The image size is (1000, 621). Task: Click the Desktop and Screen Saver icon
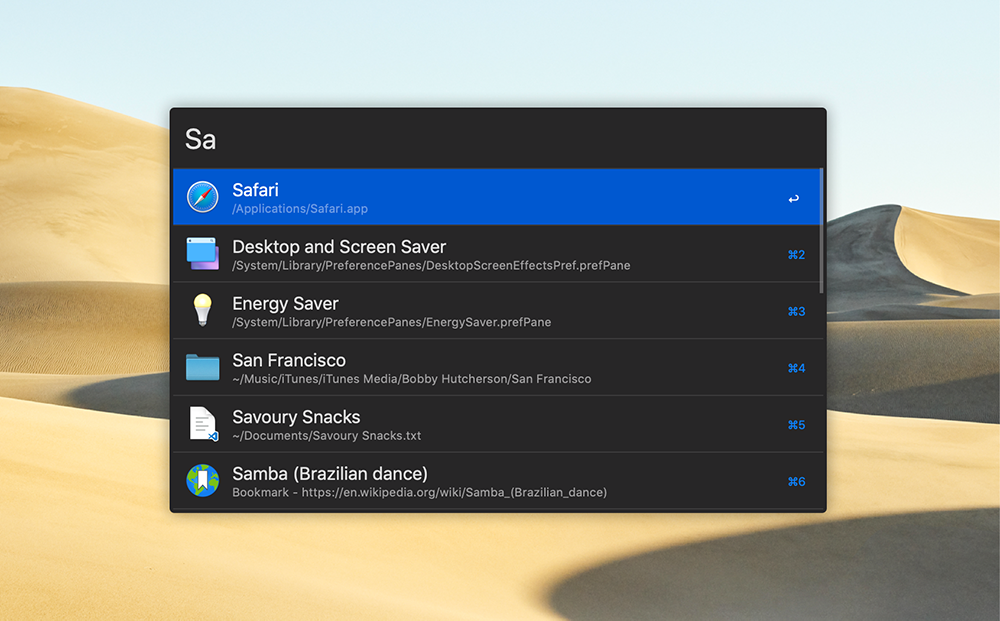click(203, 254)
